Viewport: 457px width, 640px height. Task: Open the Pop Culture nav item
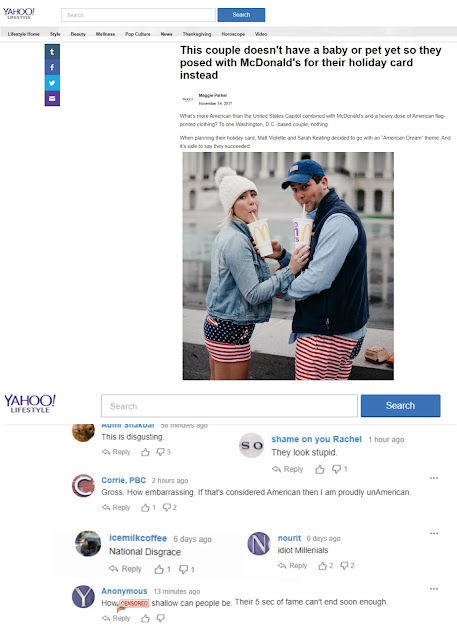138,34
